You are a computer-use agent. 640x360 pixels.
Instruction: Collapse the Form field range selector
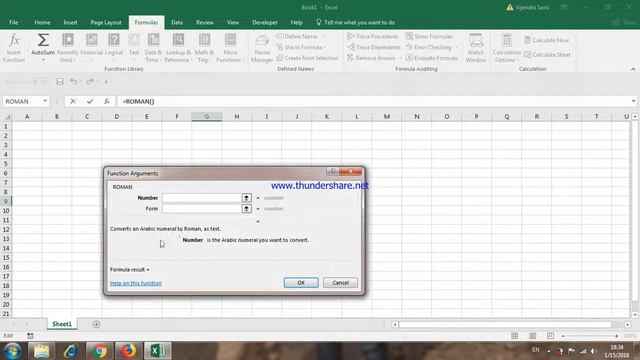[x=247, y=209]
